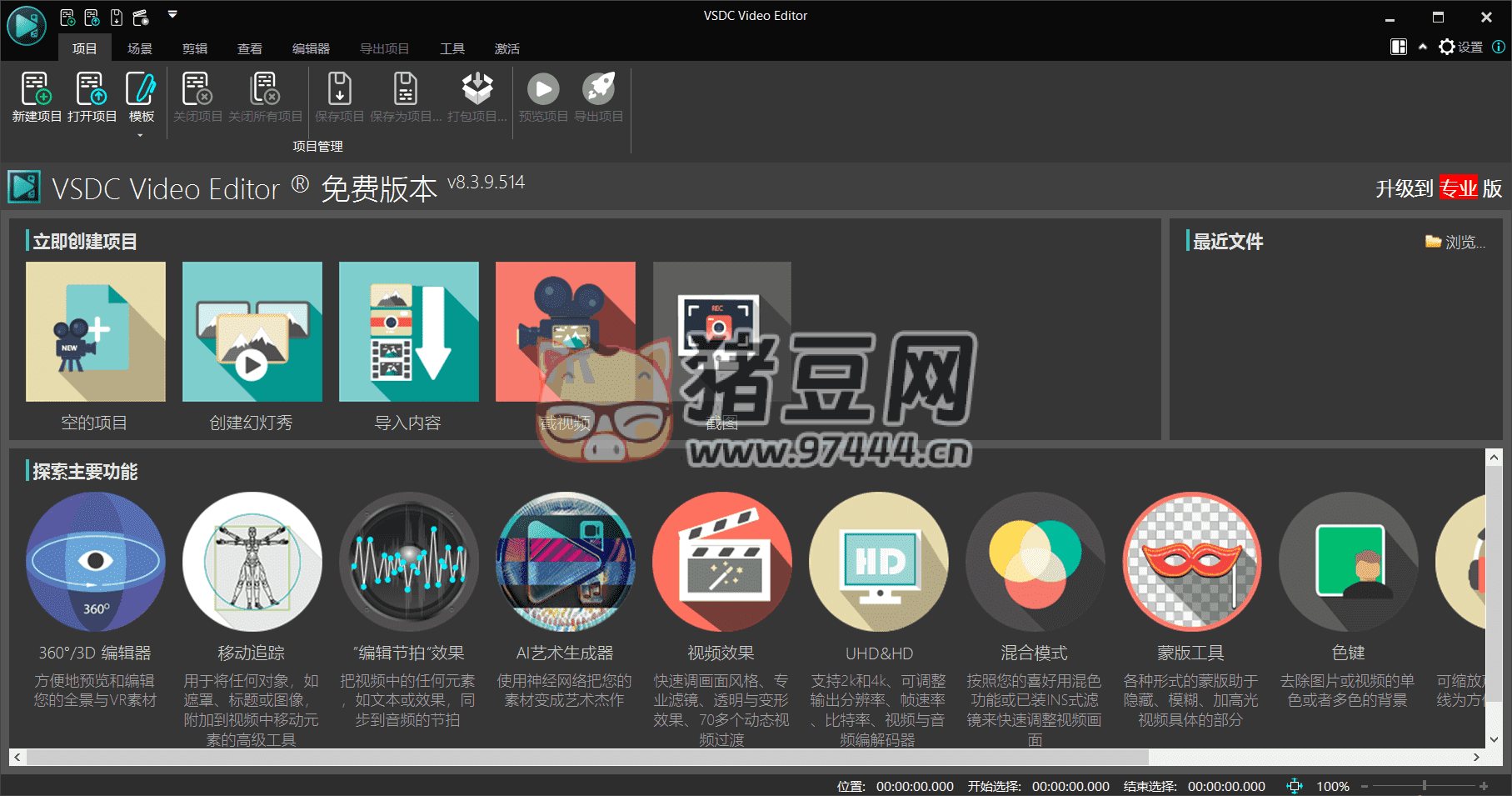
Task: Open the Activation (激活) tab
Action: point(507,48)
